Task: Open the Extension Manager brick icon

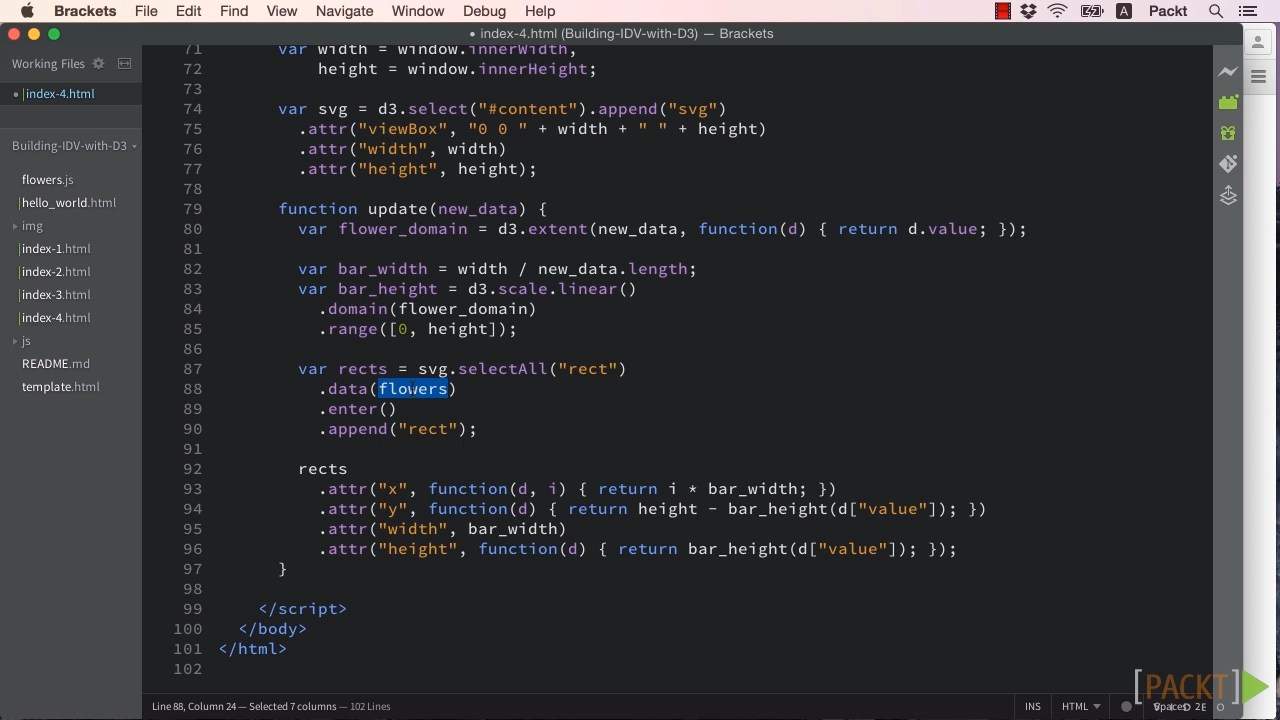Action: point(1228,102)
